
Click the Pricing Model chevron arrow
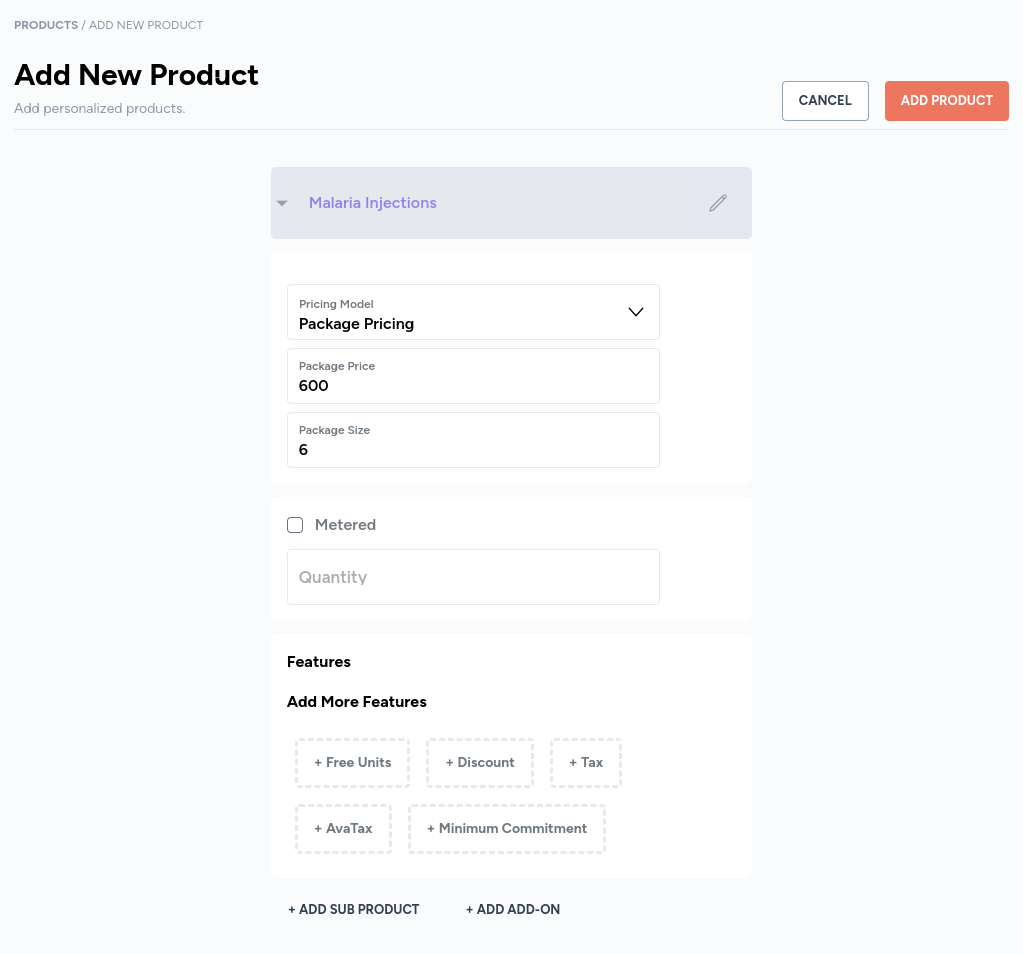click(635, 312)
